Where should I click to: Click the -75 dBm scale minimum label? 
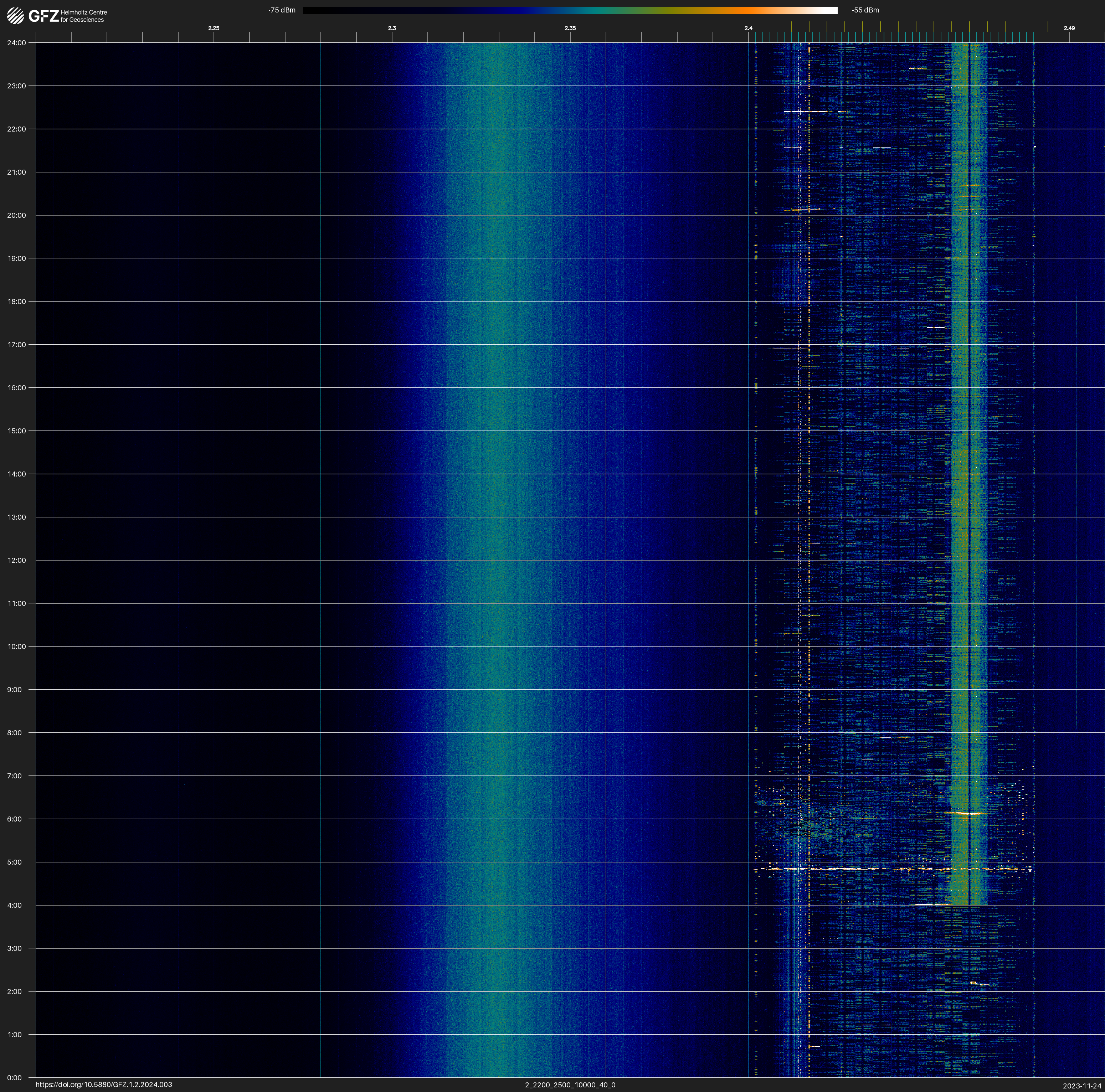tap(282, 10)
